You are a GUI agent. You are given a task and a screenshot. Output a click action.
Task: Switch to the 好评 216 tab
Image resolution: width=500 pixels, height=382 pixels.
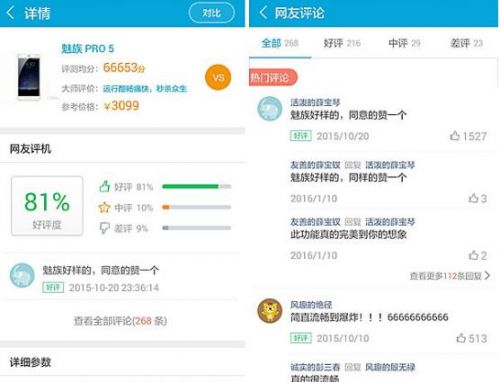[x=342, y=43]
